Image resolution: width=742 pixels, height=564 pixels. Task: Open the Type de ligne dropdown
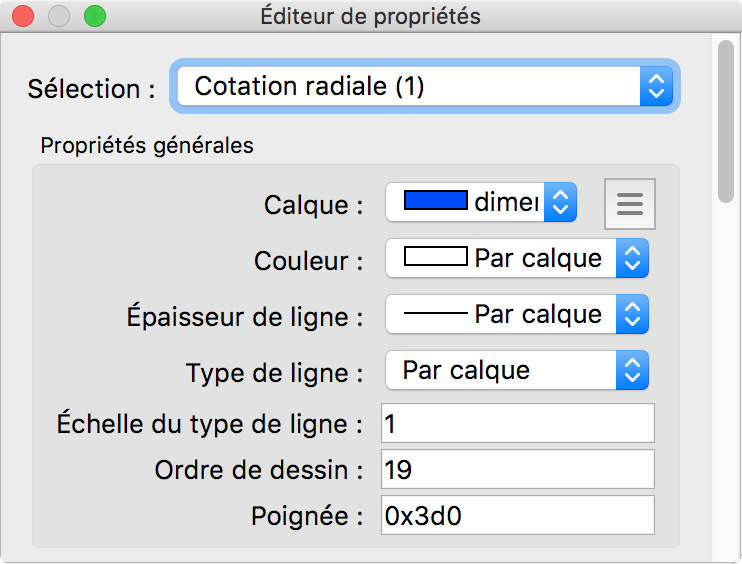point(517,371)
